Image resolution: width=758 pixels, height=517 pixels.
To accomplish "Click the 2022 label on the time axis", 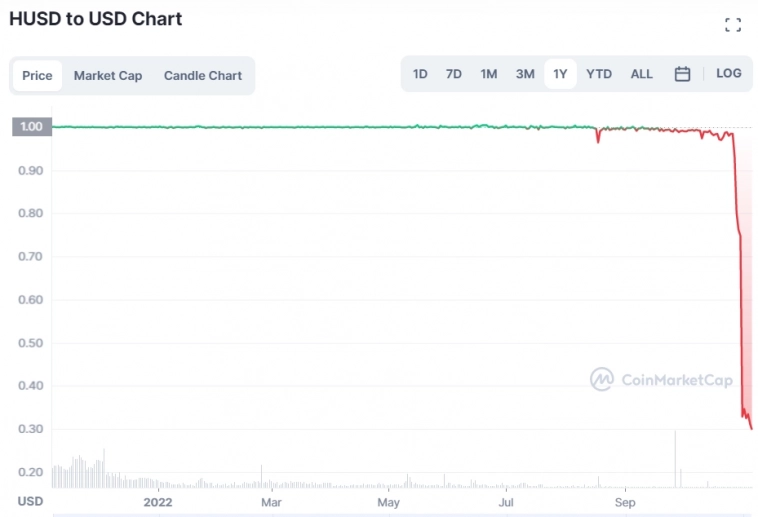I will [x=158, y=501].
